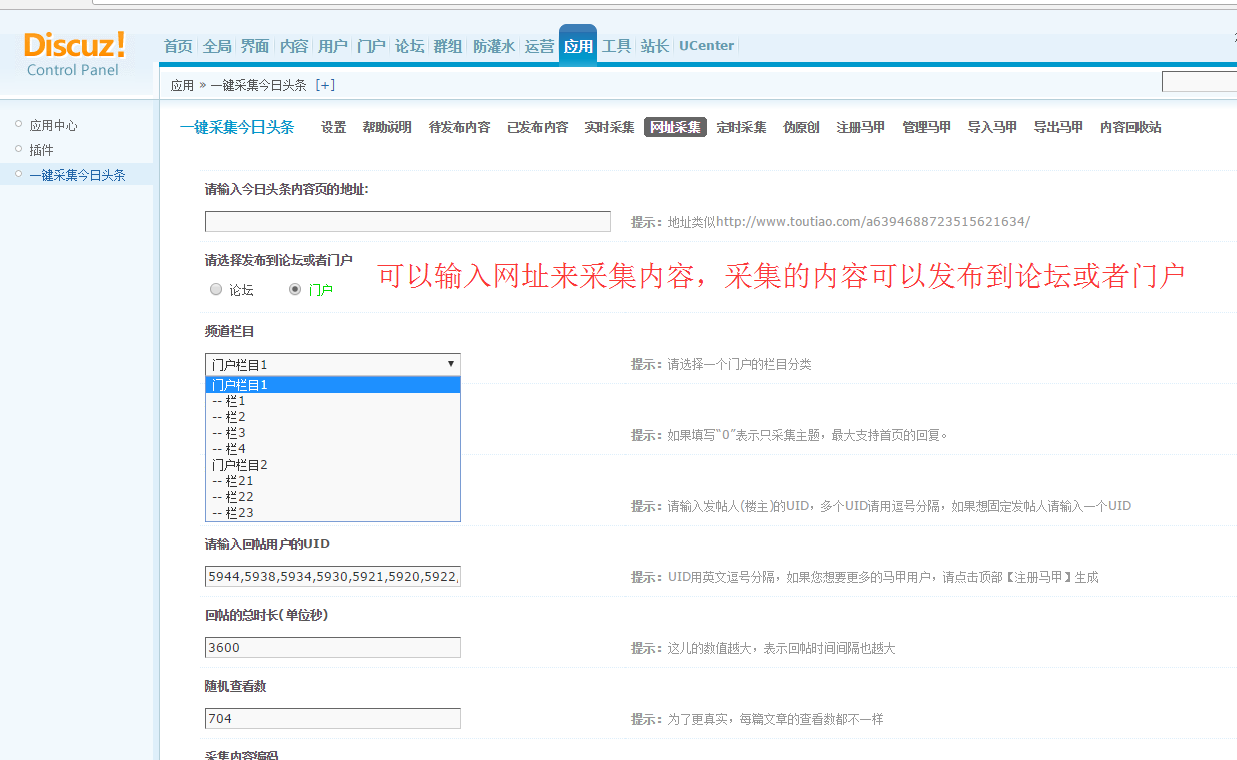Choose option -- 栏1 in dropdown list
Screen dimensions: 1237x760
click(333, 401)
